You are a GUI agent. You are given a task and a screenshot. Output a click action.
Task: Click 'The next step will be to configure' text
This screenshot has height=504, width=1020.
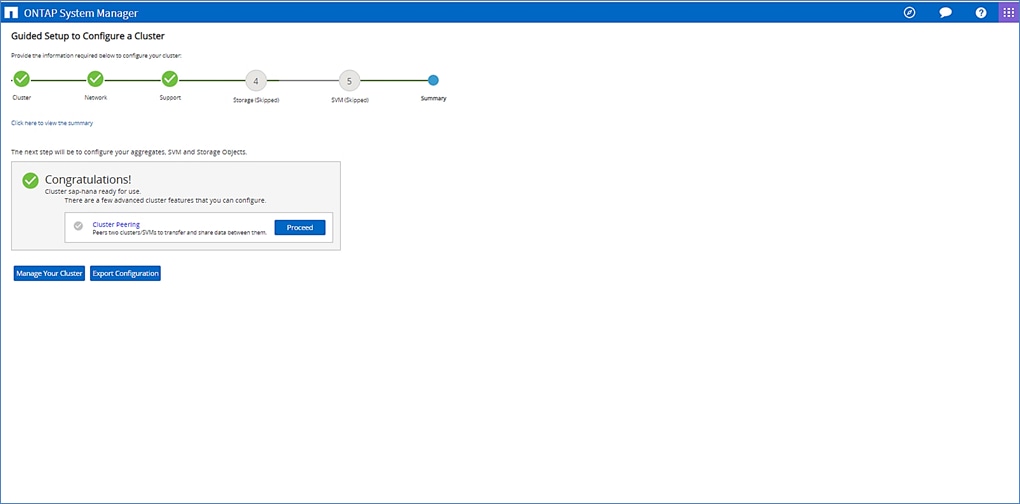(129, 152)
